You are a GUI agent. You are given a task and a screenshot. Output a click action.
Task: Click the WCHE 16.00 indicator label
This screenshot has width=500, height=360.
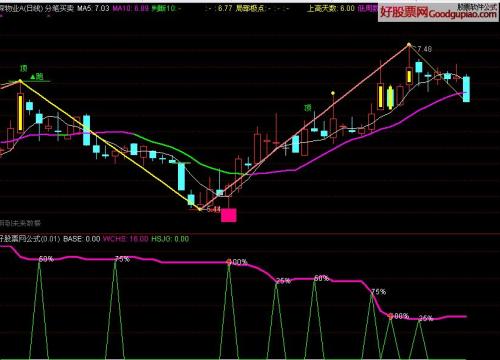point(126,239)
